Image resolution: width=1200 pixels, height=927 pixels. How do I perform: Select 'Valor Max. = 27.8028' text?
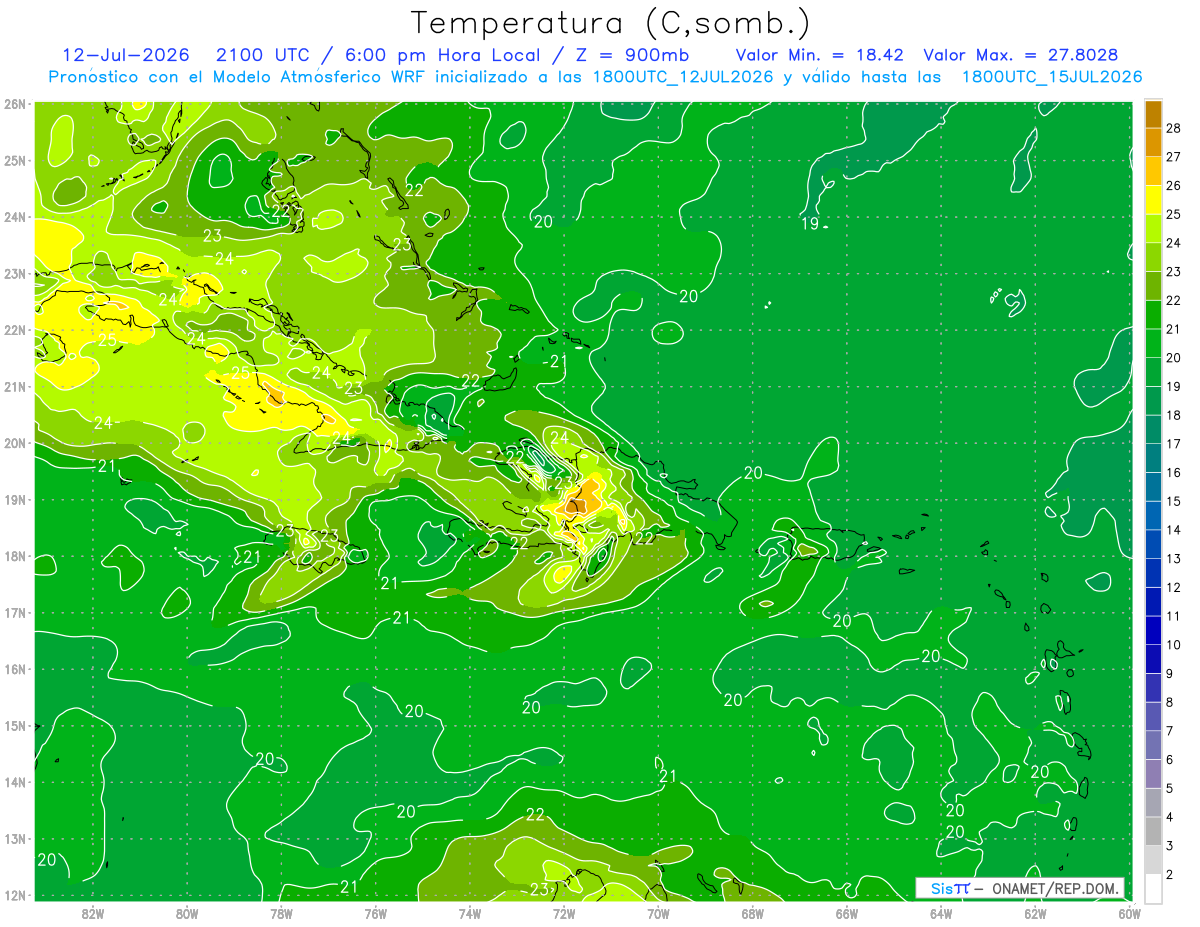[x=1021, y=55]
